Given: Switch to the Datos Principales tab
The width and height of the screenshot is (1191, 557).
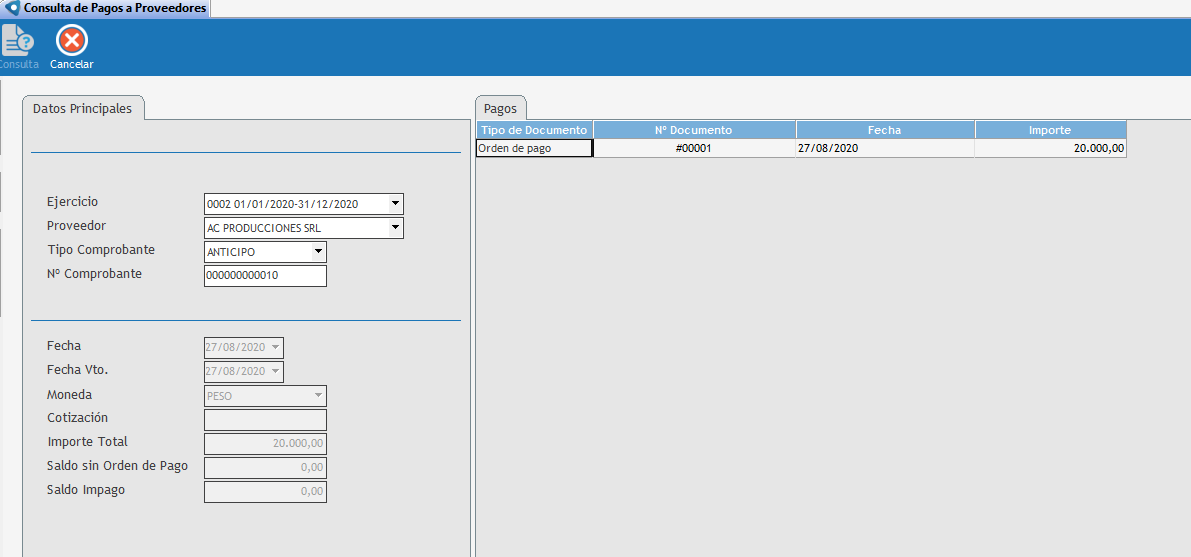Looking at the screenshot, I should (82, 108).
